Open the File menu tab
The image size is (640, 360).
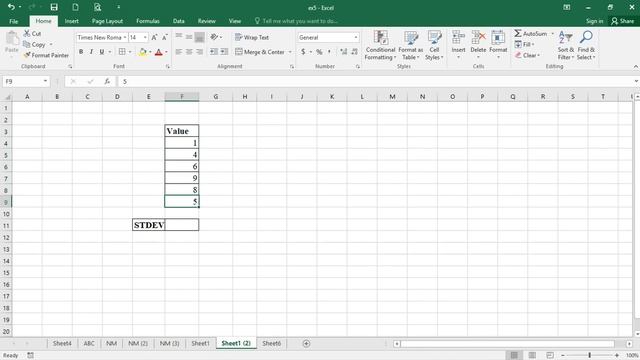tap(14, 21)
